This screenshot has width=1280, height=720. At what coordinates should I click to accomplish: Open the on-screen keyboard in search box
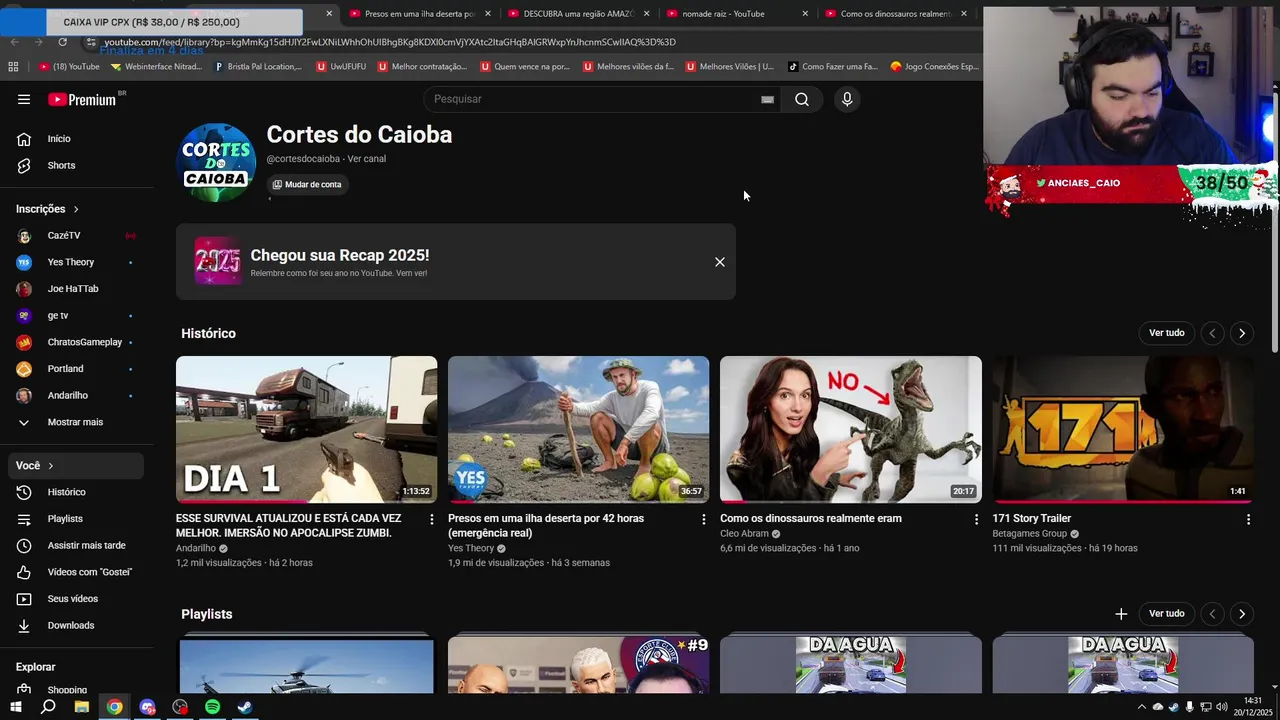(767, 100)
